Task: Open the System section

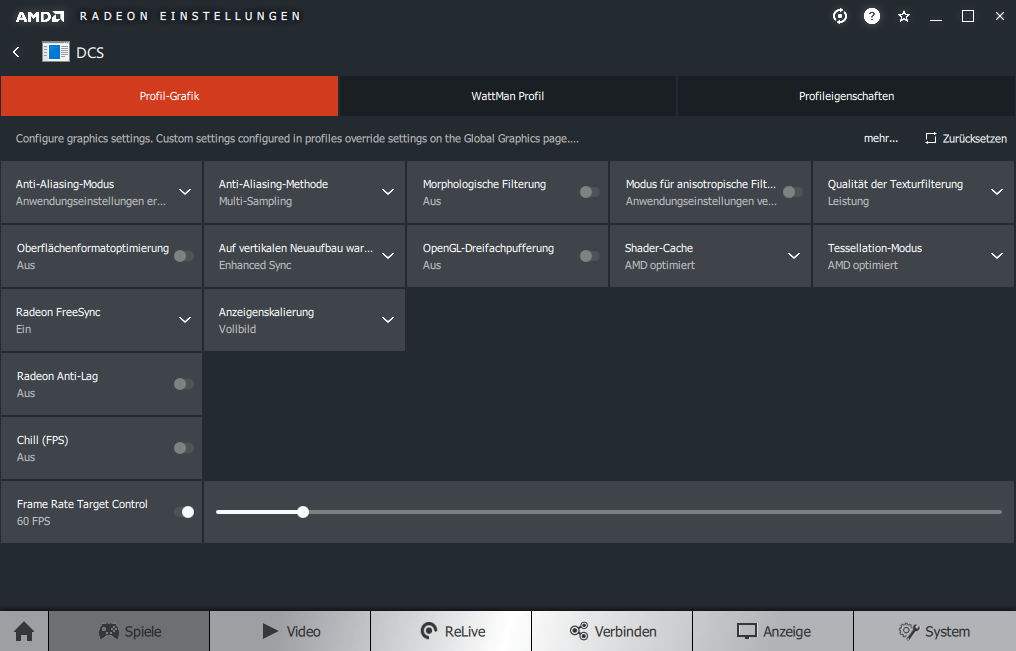Action: coord(934,631)
